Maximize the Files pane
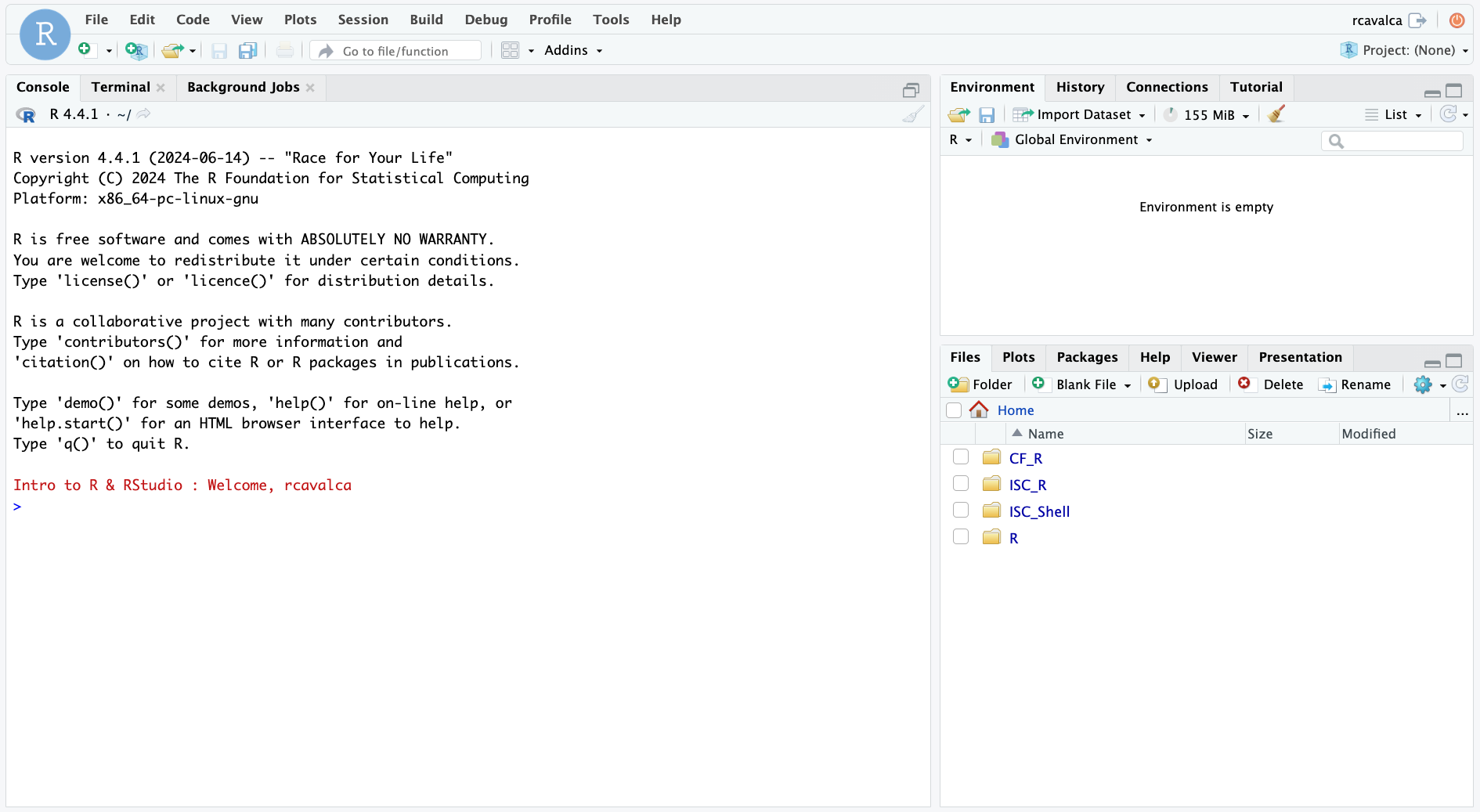The height and width of the screenshot is (812, 1480). pos(1454,361)
